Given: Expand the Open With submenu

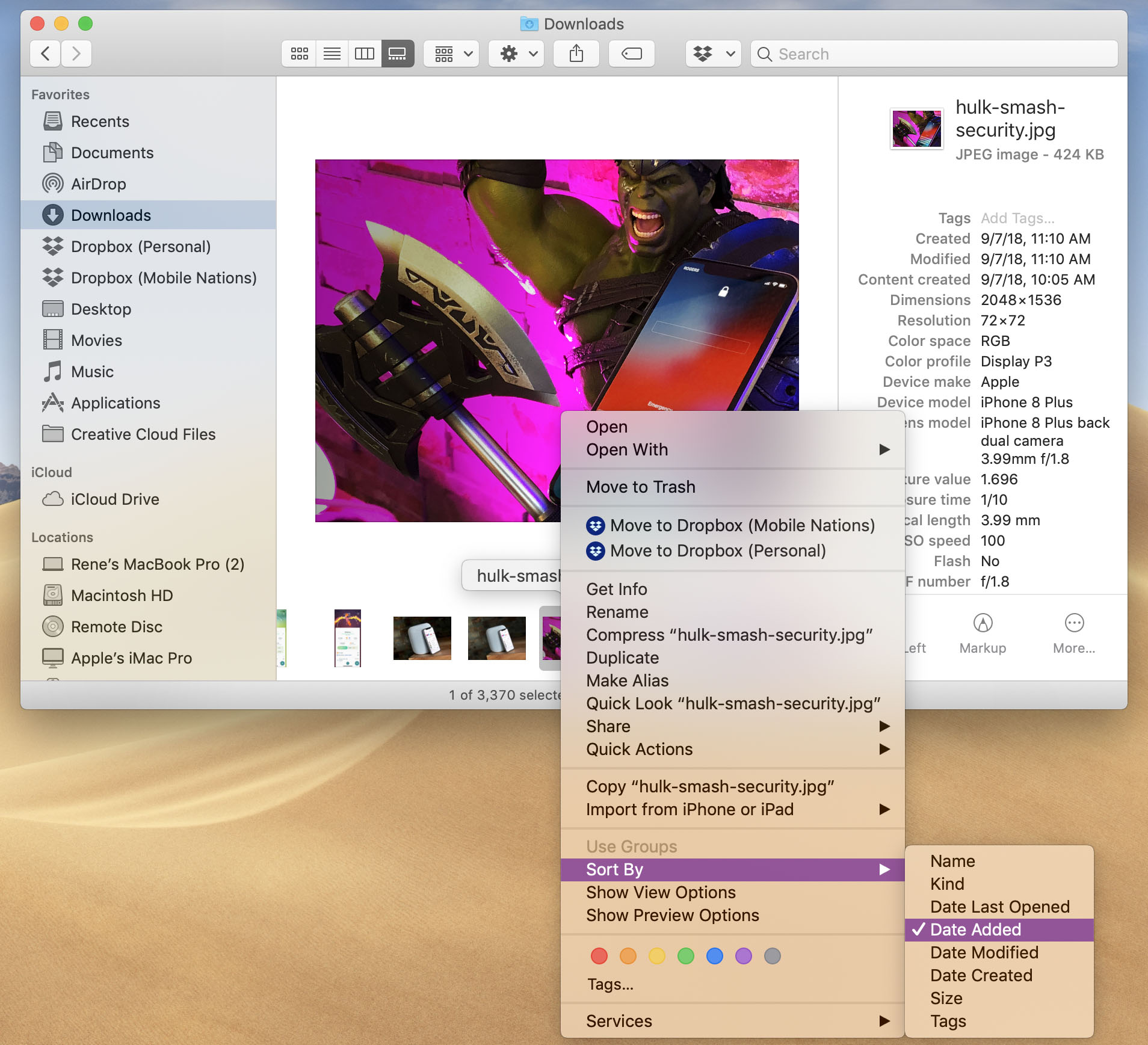Looking at the screenshot, I should 732,449.
